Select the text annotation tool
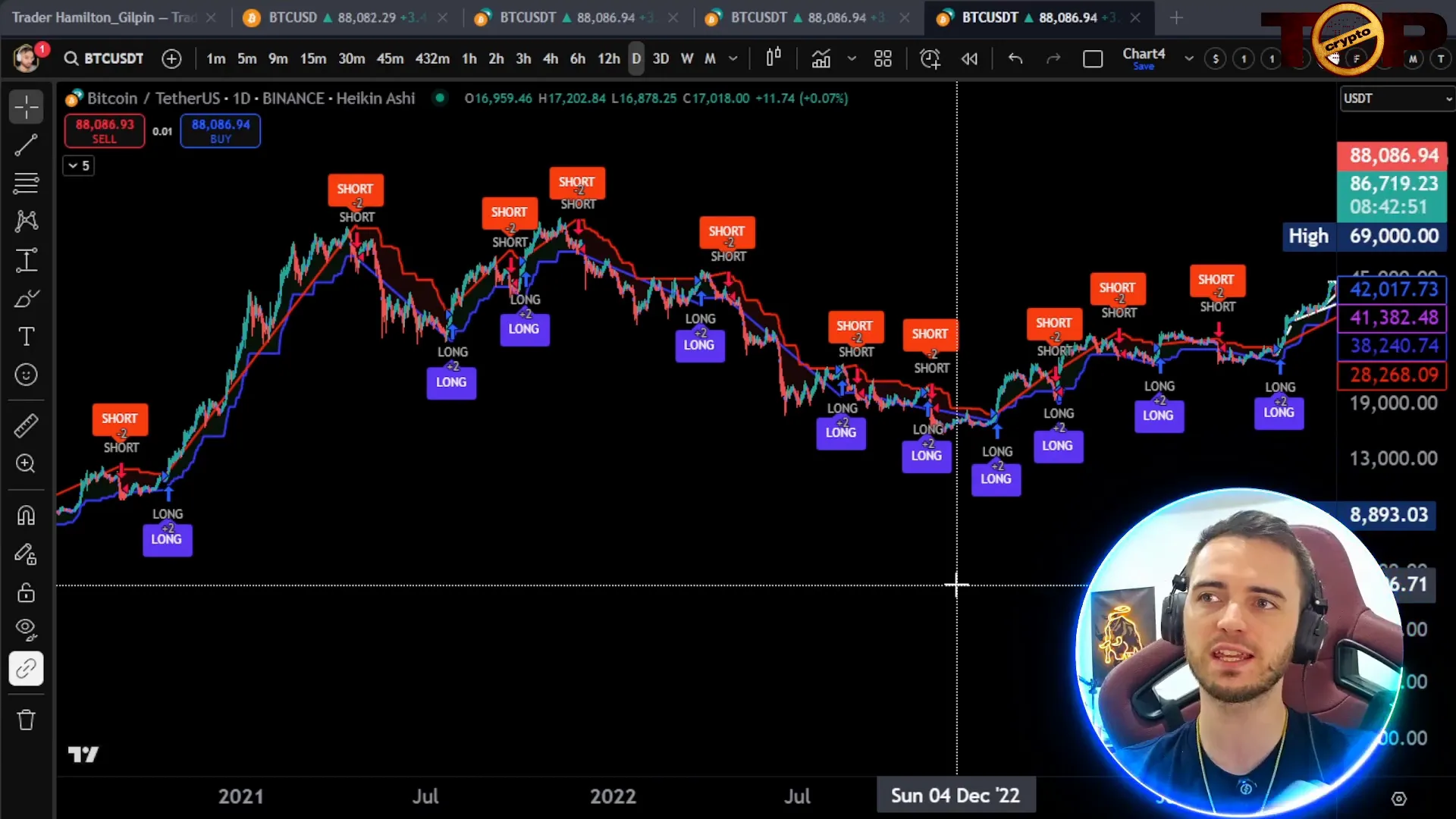The image size is (1456, 819). pyautogui.click(x=26, y=337)
